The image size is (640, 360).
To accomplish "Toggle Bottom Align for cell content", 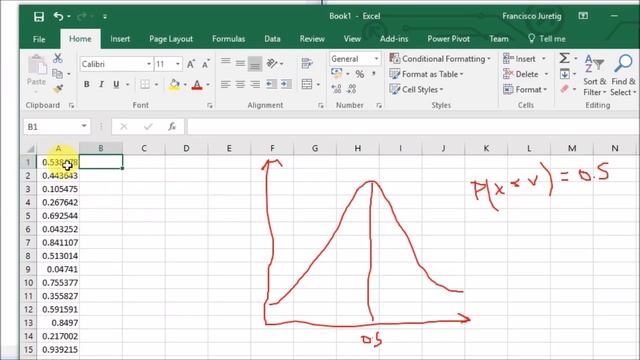I will click(255, 64).
